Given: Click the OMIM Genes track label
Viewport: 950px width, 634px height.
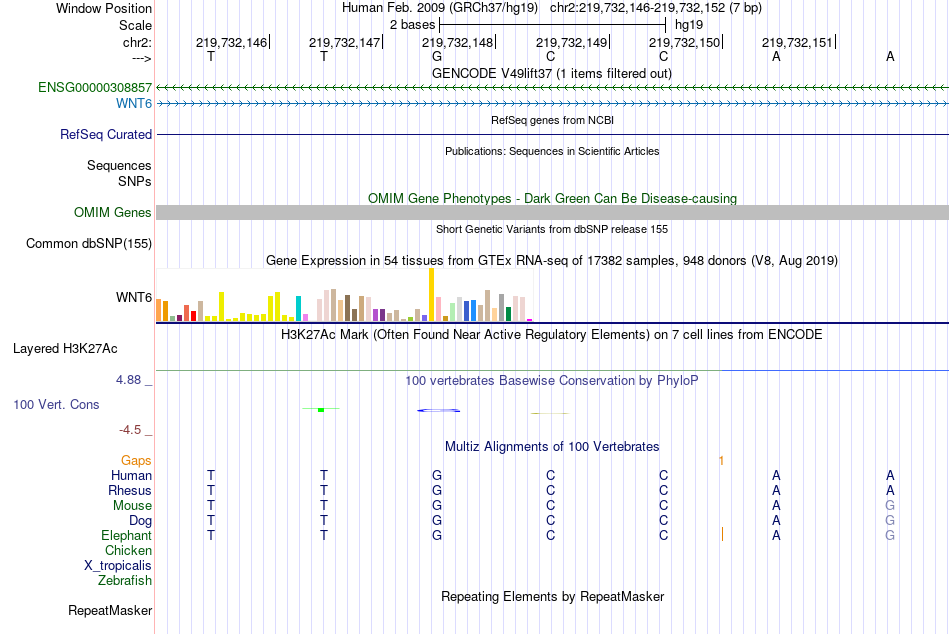Looking at the screenshot, I should 113,213.
